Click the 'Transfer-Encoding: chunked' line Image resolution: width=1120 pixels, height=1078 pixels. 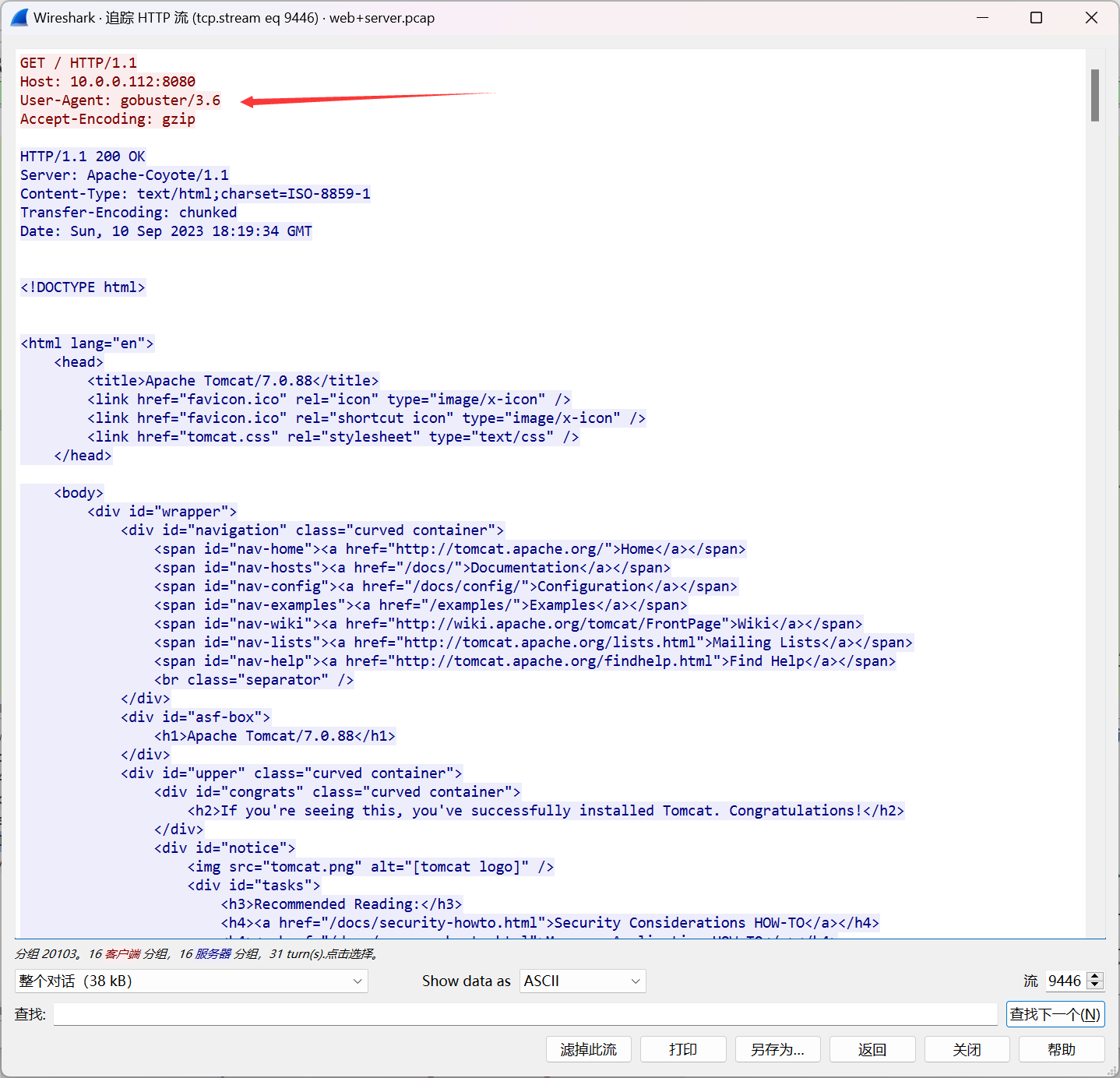tap(129, 212)
